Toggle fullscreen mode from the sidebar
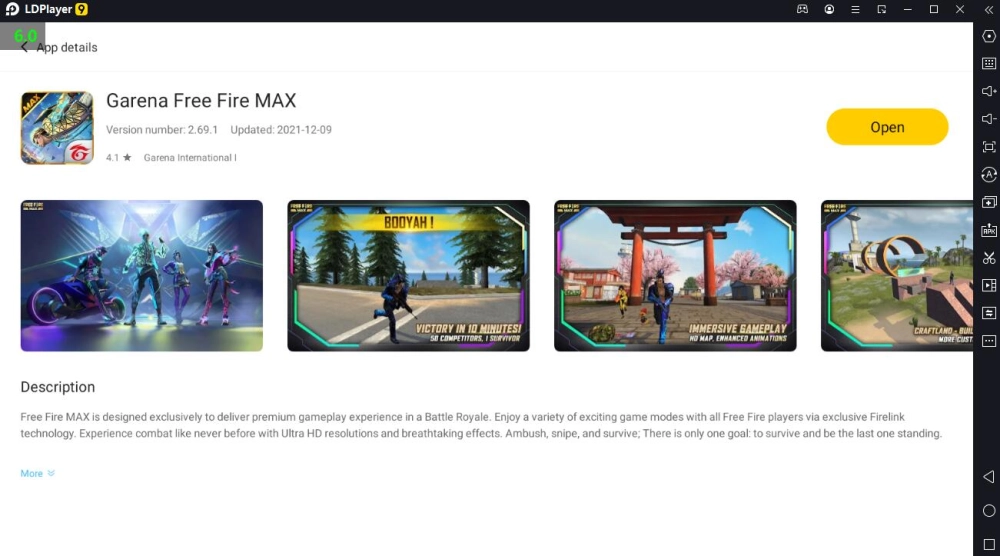This screenshot has width=1000, height=556. [x=989, y=147]
